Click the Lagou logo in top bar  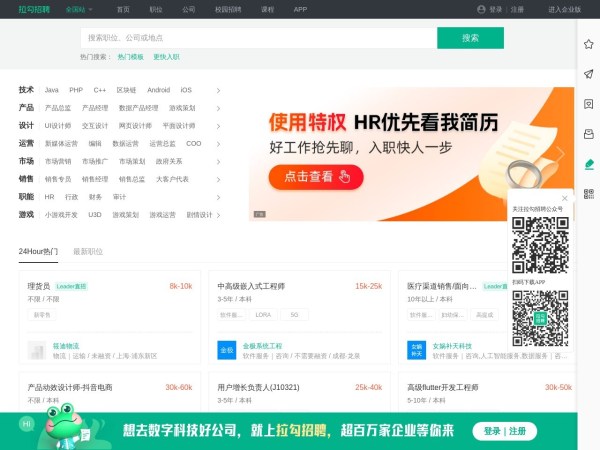(35, 9)
